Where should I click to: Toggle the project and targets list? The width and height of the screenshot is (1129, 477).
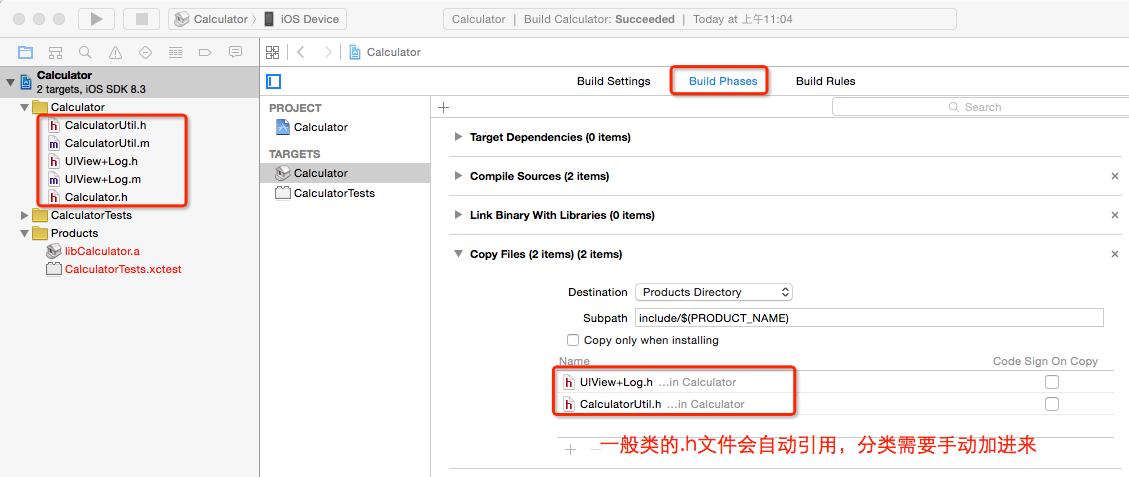[274, 81]
